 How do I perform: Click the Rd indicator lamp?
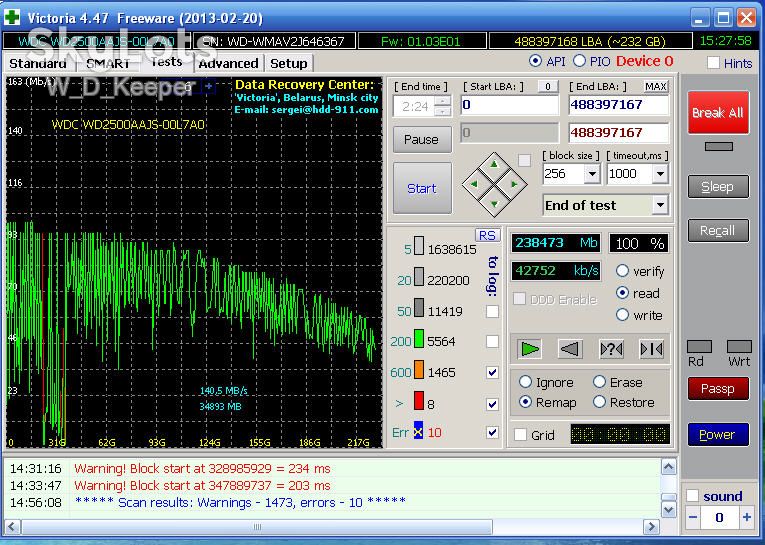click(699, 346)
